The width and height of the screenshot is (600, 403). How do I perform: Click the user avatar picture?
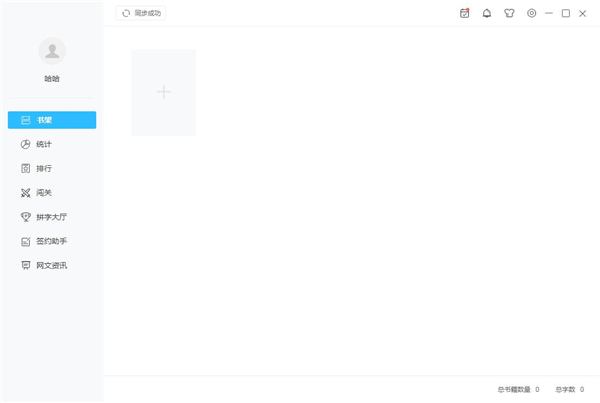(52, 51)
